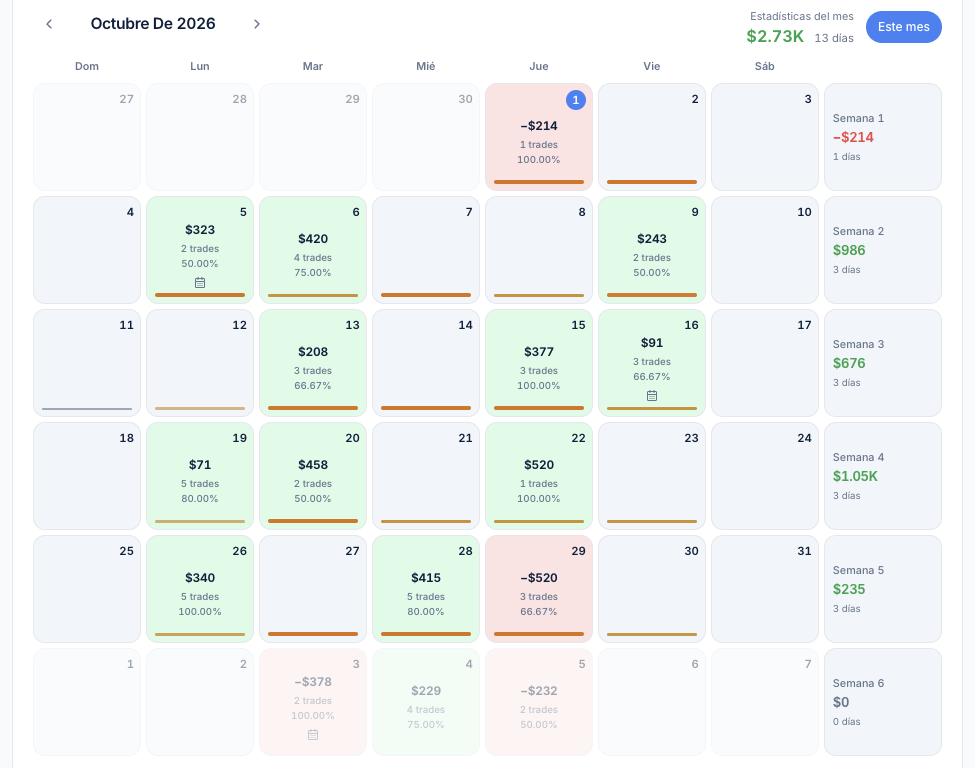Open the note icon on October 5
Image resolution: width=975 pixels, height=768 pixels.
tap(200, 282)
